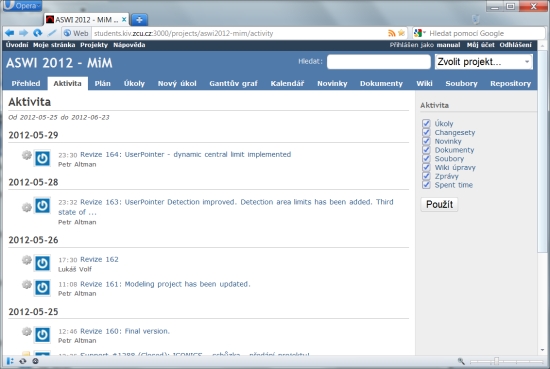Click the closed-tabs trash icon on the tab bar

click(475, 19)
